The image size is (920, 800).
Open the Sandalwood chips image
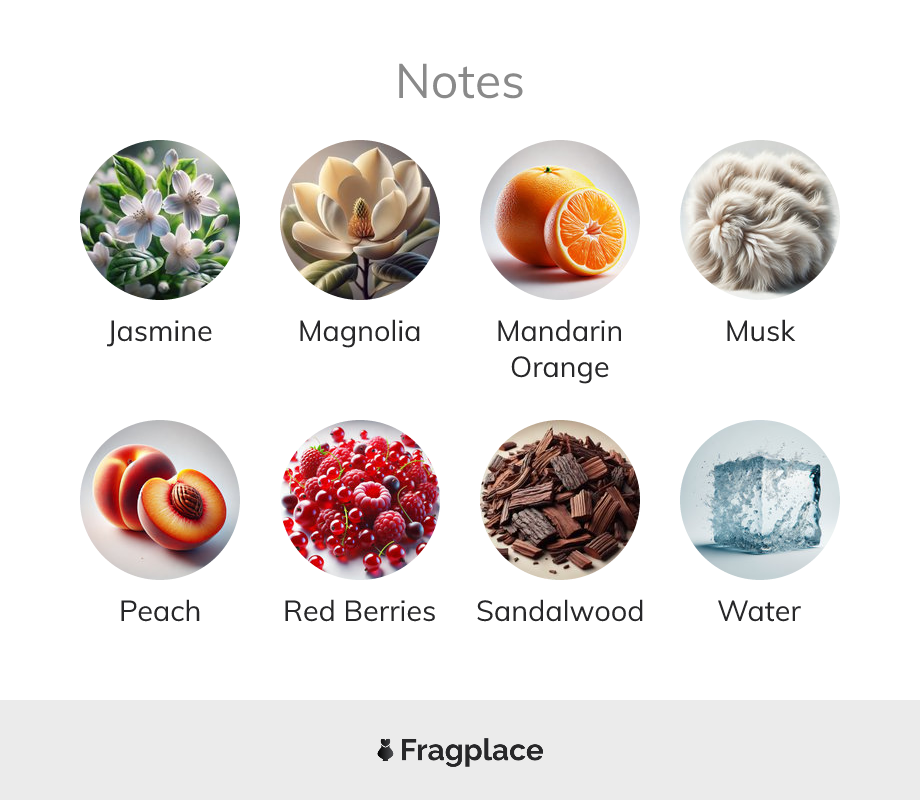560,499
